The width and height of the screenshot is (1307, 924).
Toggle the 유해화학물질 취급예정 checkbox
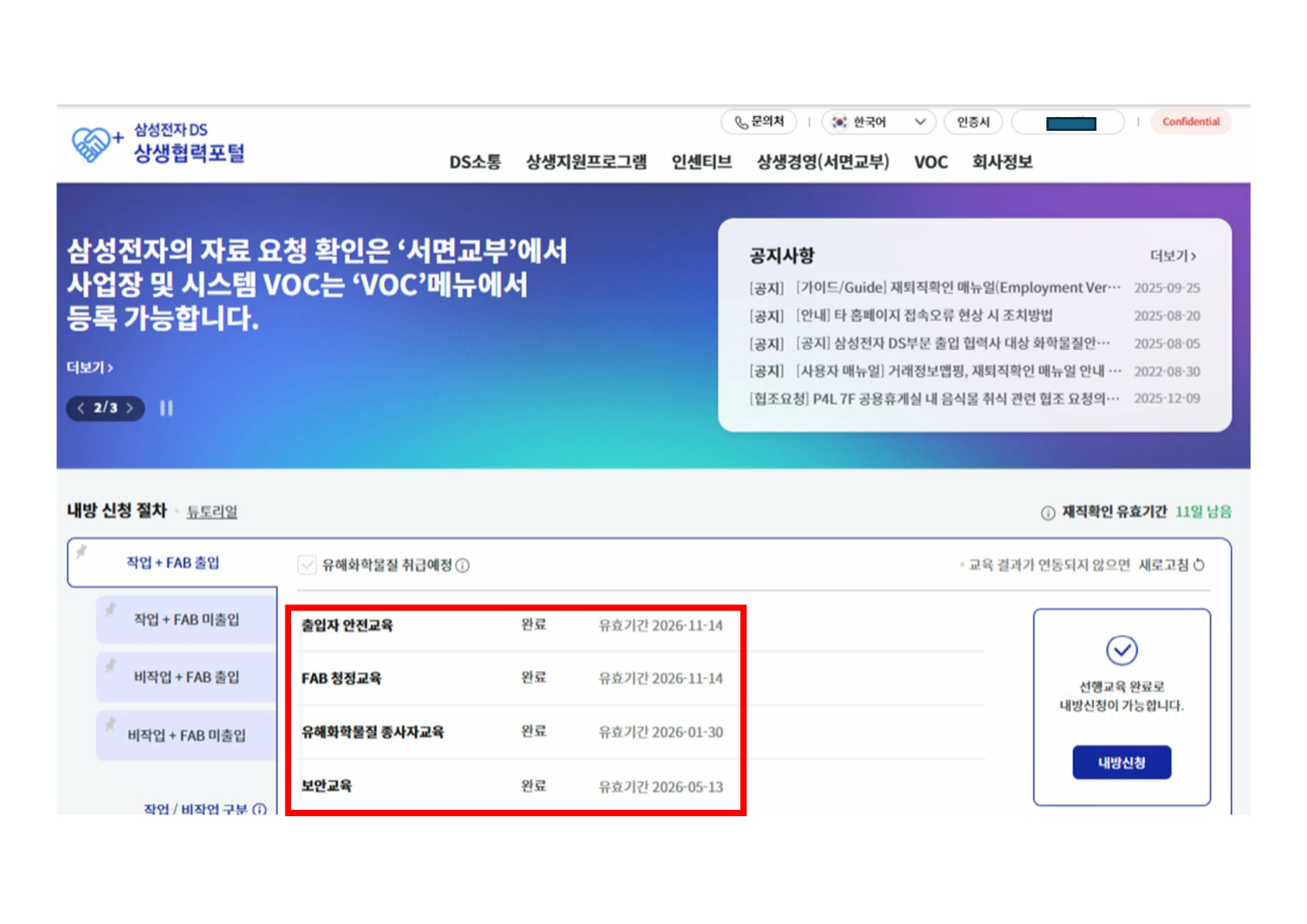coord(307,565)
